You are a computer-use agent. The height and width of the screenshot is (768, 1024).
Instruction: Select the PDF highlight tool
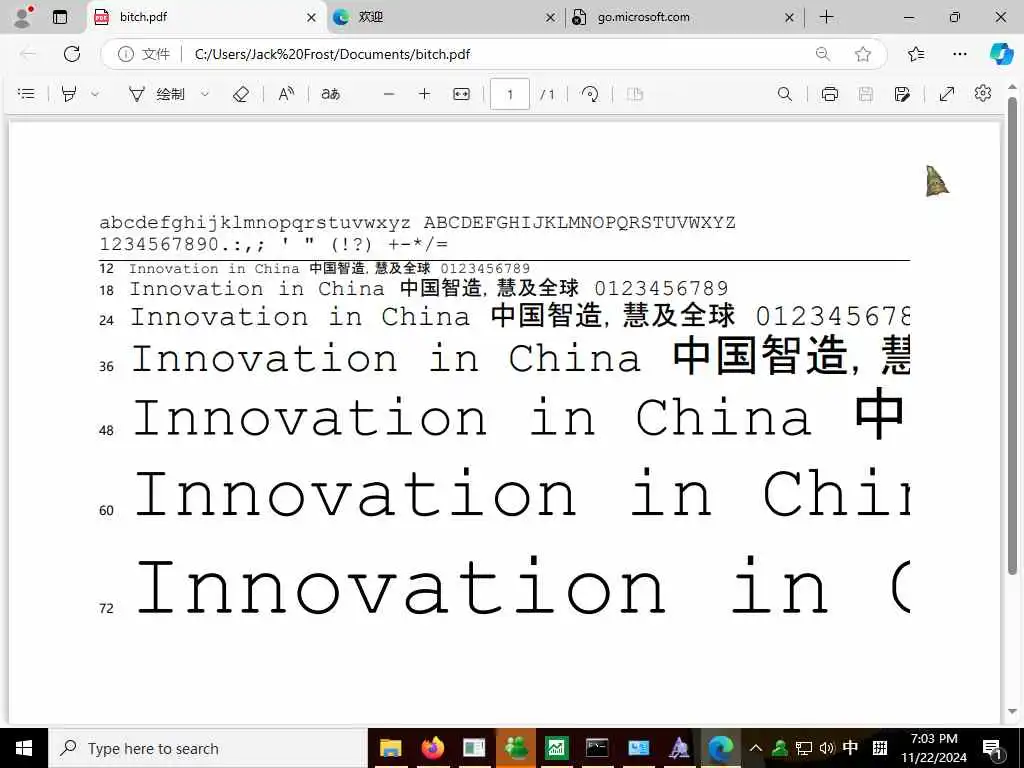[69, 94]
